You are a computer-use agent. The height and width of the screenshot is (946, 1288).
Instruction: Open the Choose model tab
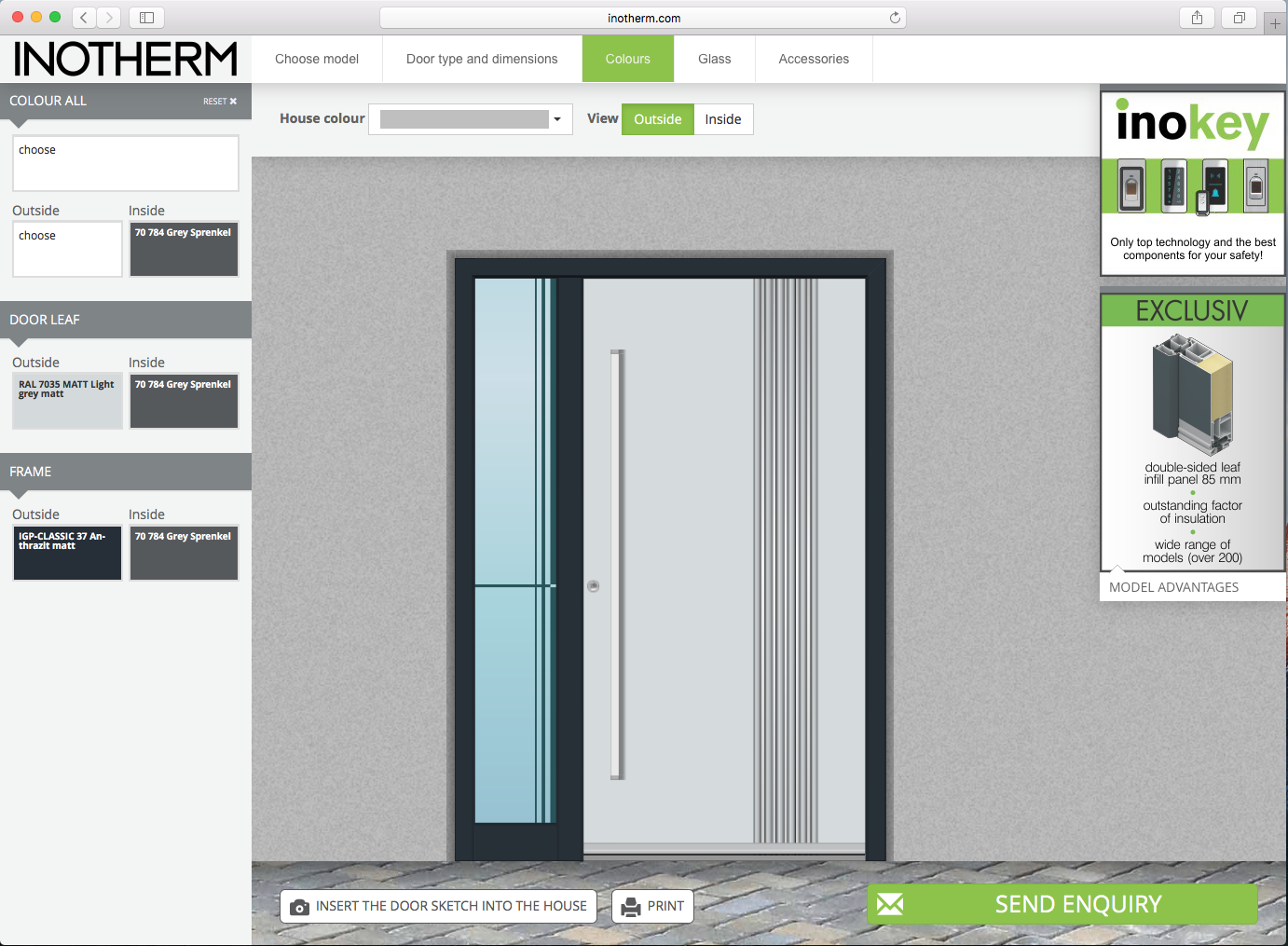click(317, 59)
